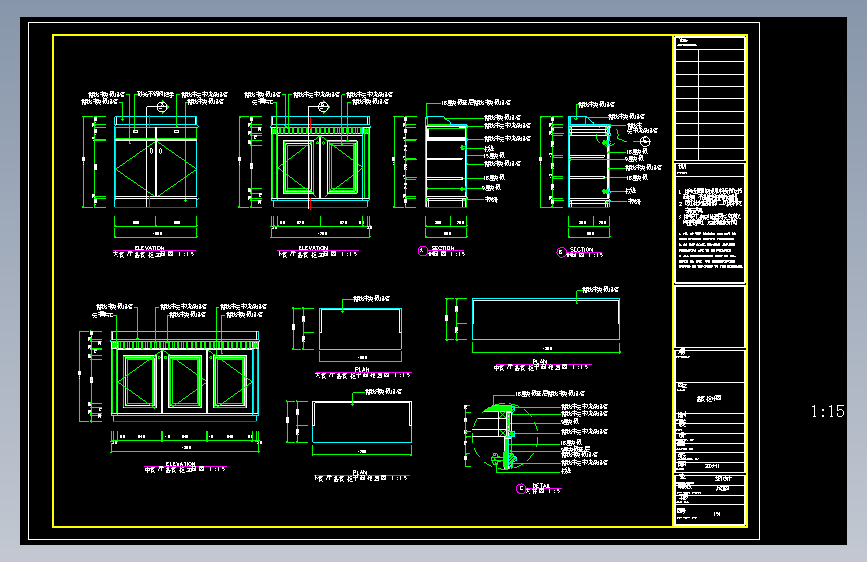Click the PLAN title under the lower middle plan
This screenshot has width=867, height=562.
pyautogui.click(x=360, y=472)
